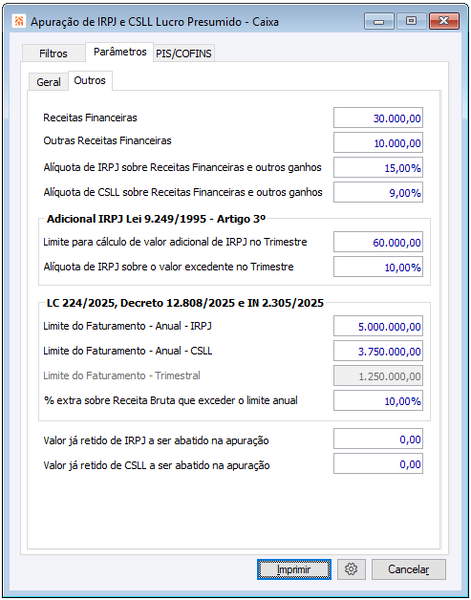The width and height of the screenshot is (471, 600).
Task: Edit annual IRPJ Limite do Faturamento field
Action: (378, 326)
